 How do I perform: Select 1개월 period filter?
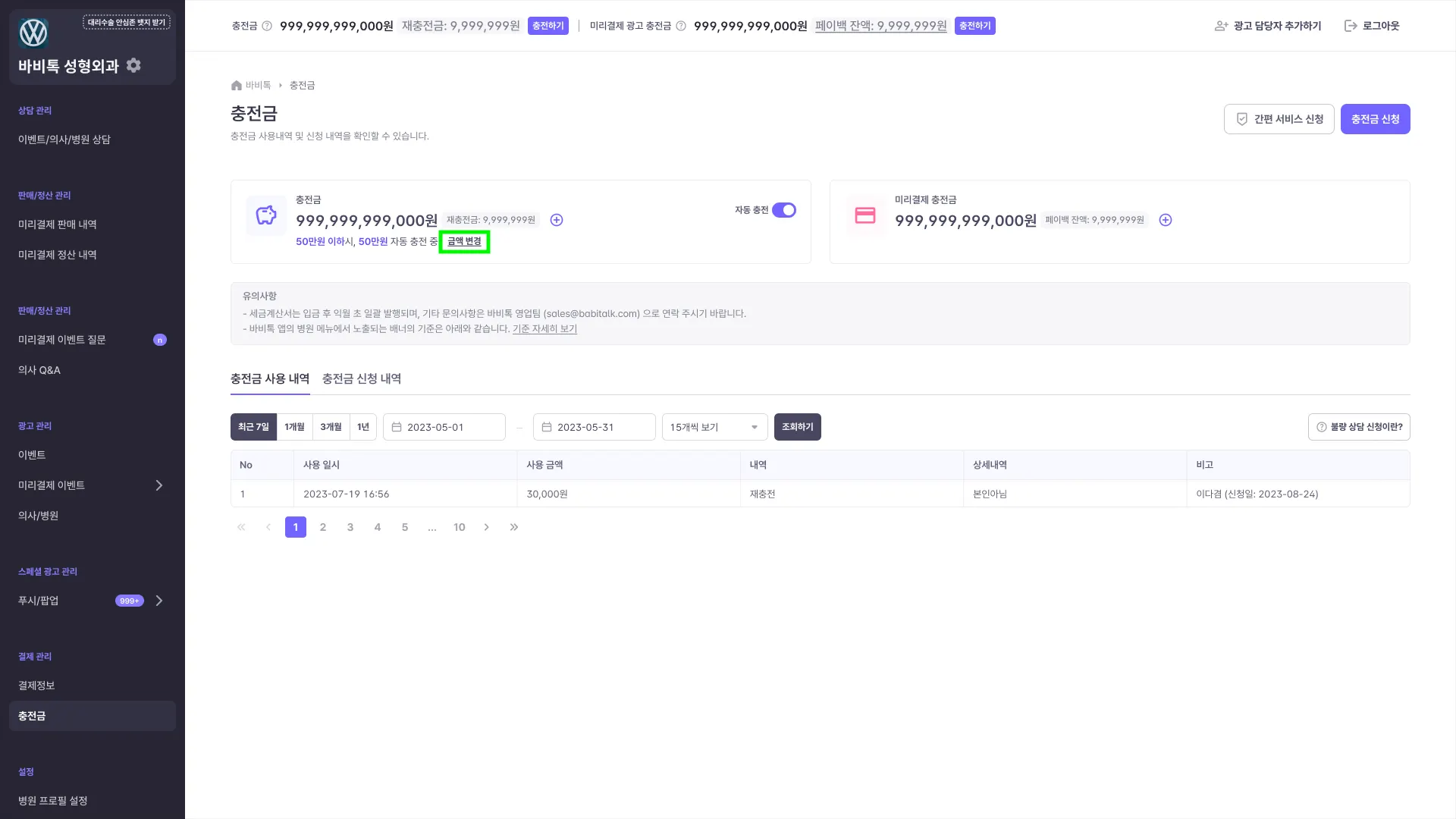click(x=294, y=427)
